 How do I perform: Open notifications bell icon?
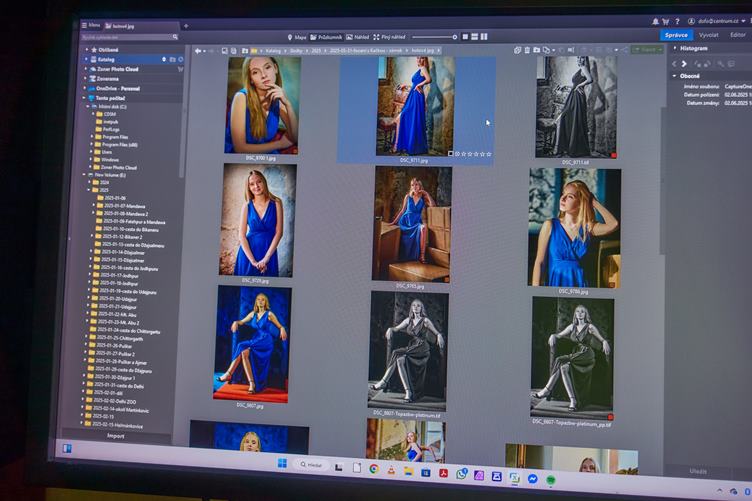tap(656, 21)
